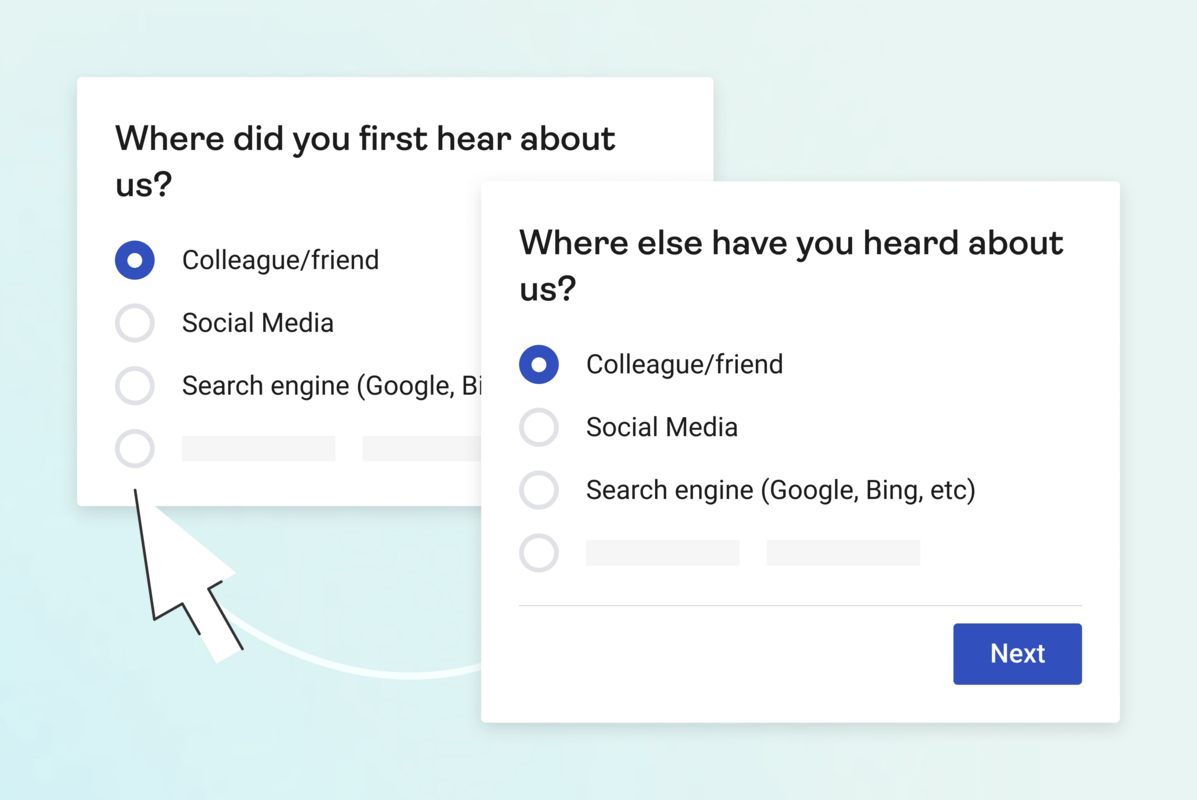Choose Search engine in the first question
Viewport: 1197px width, 800px height.
[135, 386]
